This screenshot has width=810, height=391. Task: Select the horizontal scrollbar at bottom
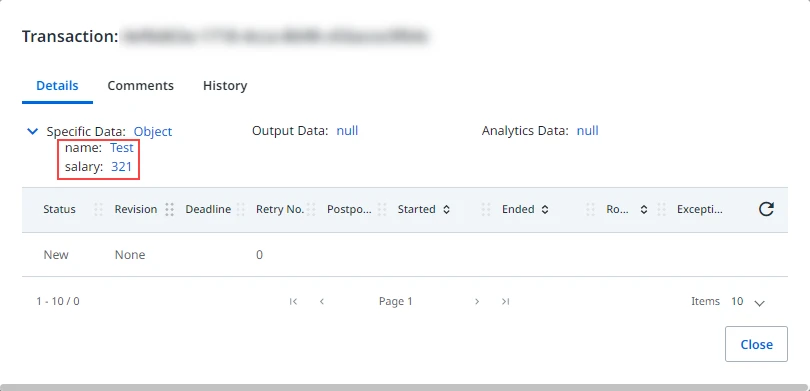[405, 387]
